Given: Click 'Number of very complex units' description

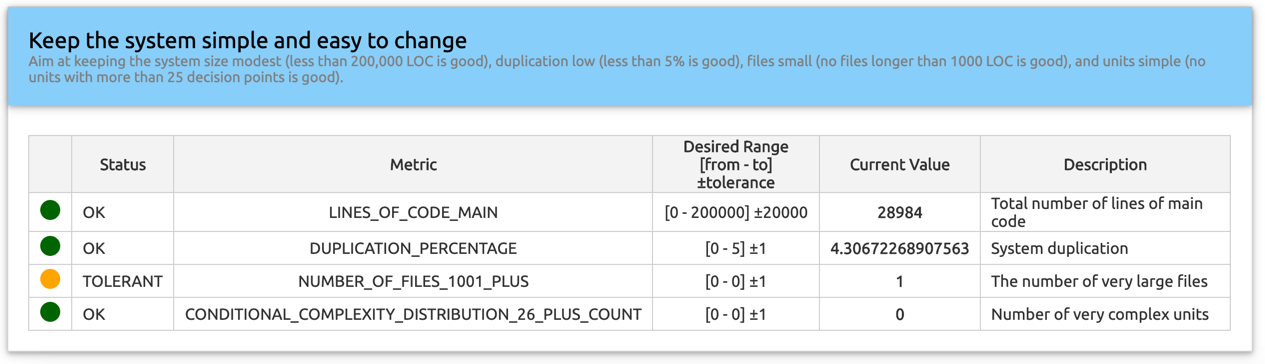Looking at the screenshot, I should coord(1099,314).
